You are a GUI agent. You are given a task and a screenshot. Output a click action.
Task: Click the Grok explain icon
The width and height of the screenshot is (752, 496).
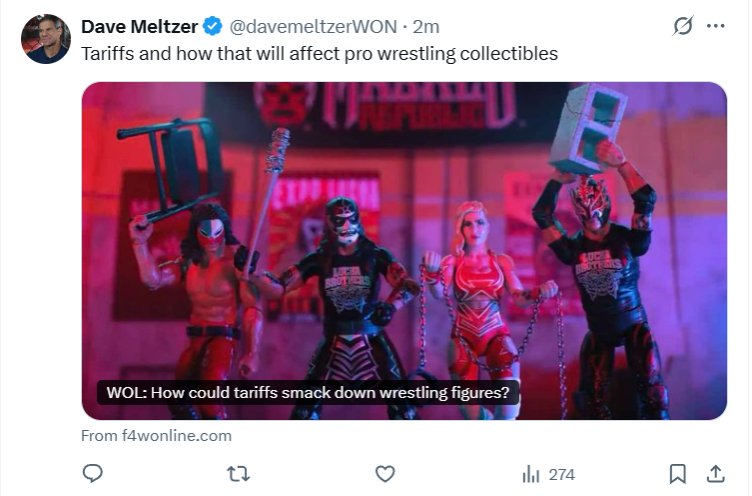click(x=683, y=26)
